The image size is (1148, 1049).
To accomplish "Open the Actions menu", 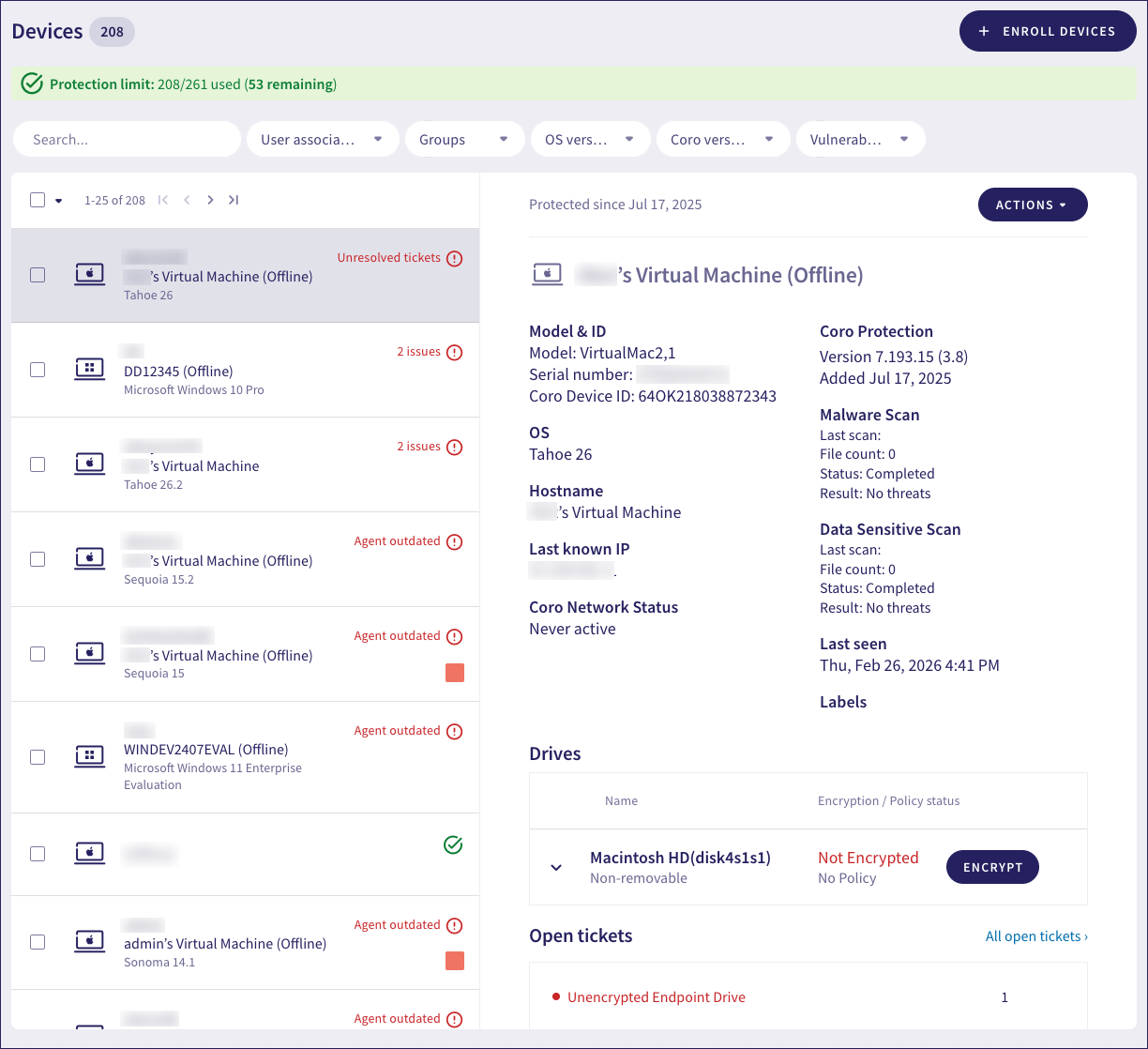I will click(1033, 205).
